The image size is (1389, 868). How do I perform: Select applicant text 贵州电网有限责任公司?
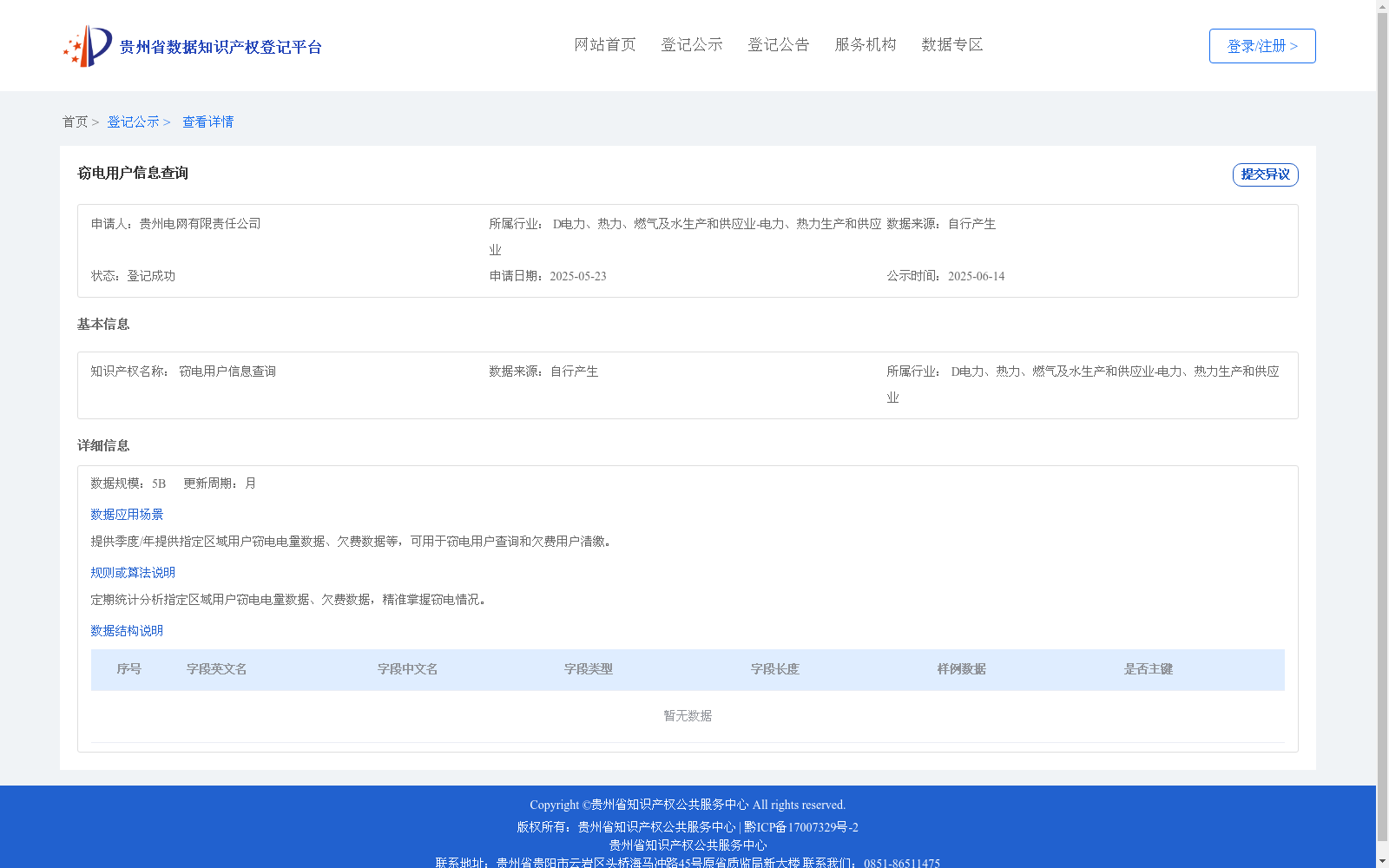[x=200, y=224]
